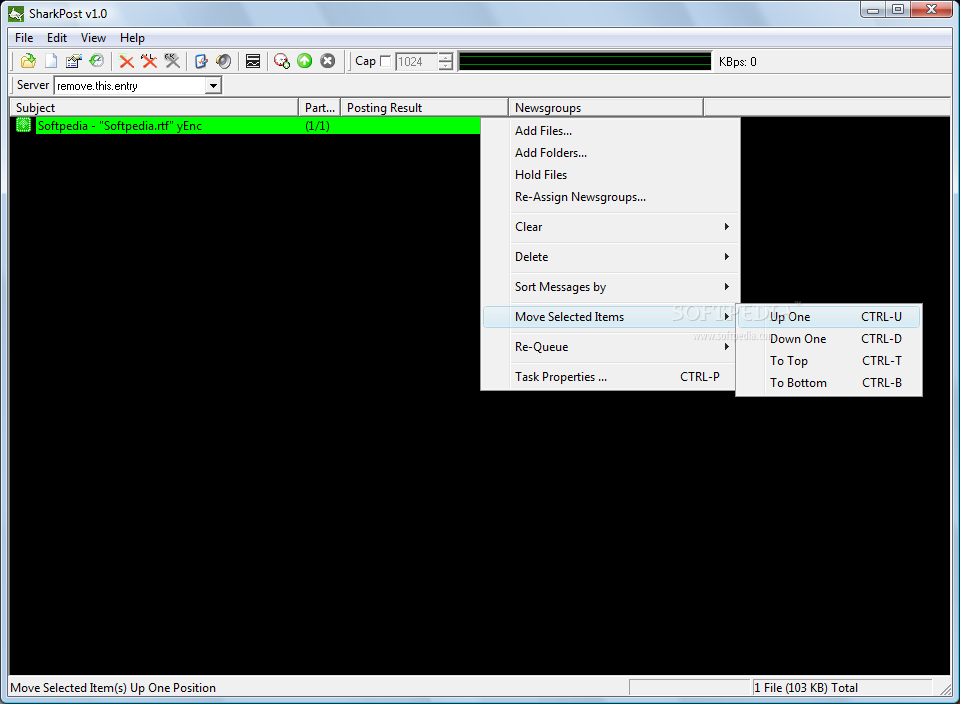Click the blue notepad with checkmark icon
Image resolution: width=960 pixels, height=704 pixels.
pyautogui.click(x=201, y=61)
